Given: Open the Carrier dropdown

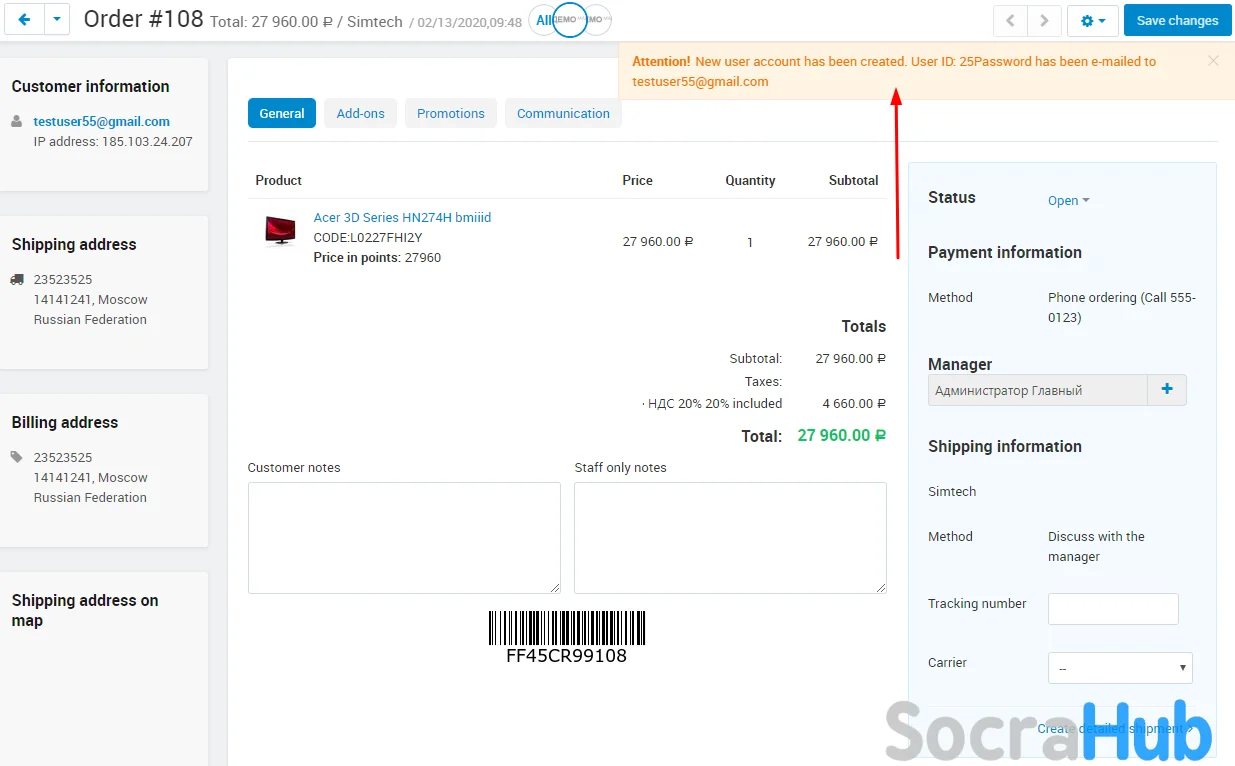Looking at the screenshot, I should pyautogui.click(x=1120, y=668).
